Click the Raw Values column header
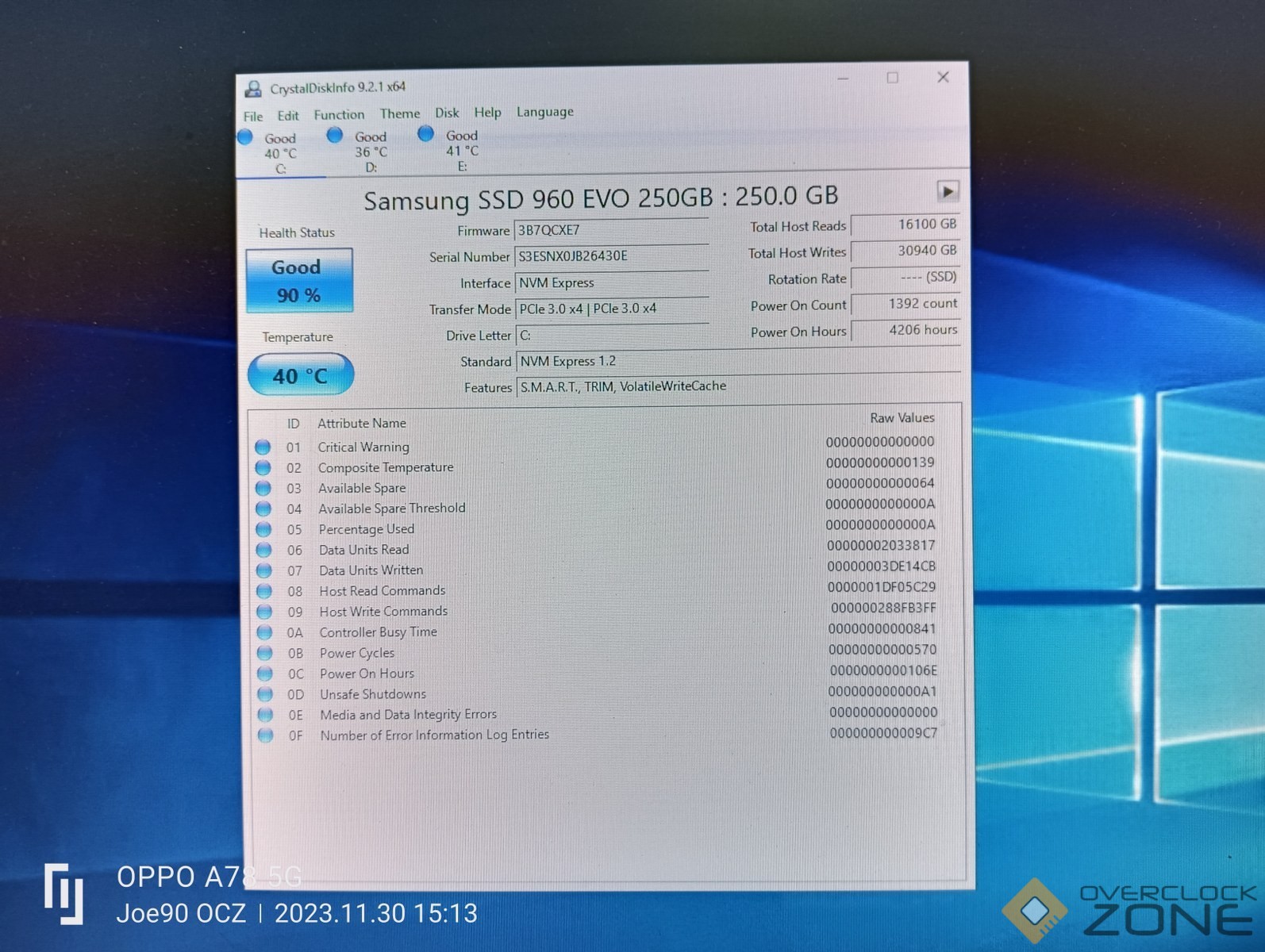 [x=902, y=417]
